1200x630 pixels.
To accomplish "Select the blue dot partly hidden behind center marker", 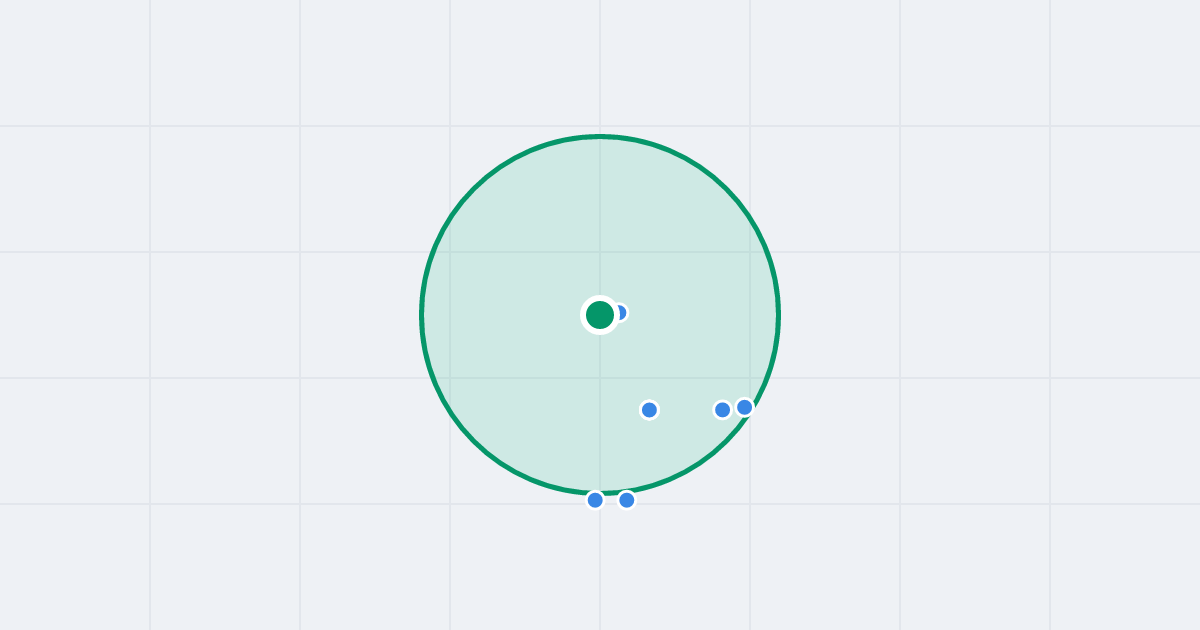I will (621, 313).
